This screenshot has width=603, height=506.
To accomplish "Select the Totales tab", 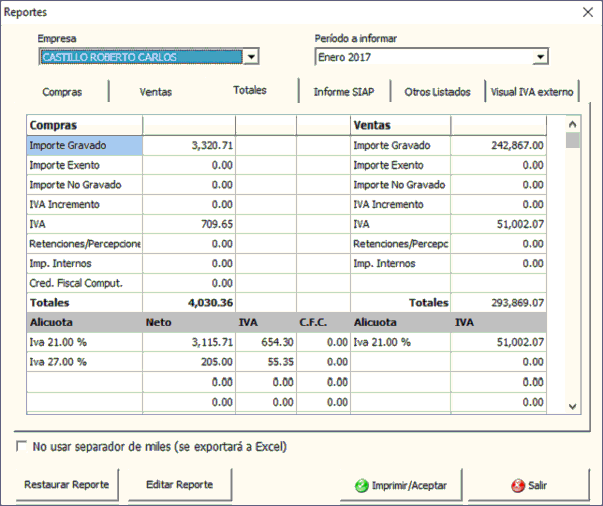I will coord(250,90).
